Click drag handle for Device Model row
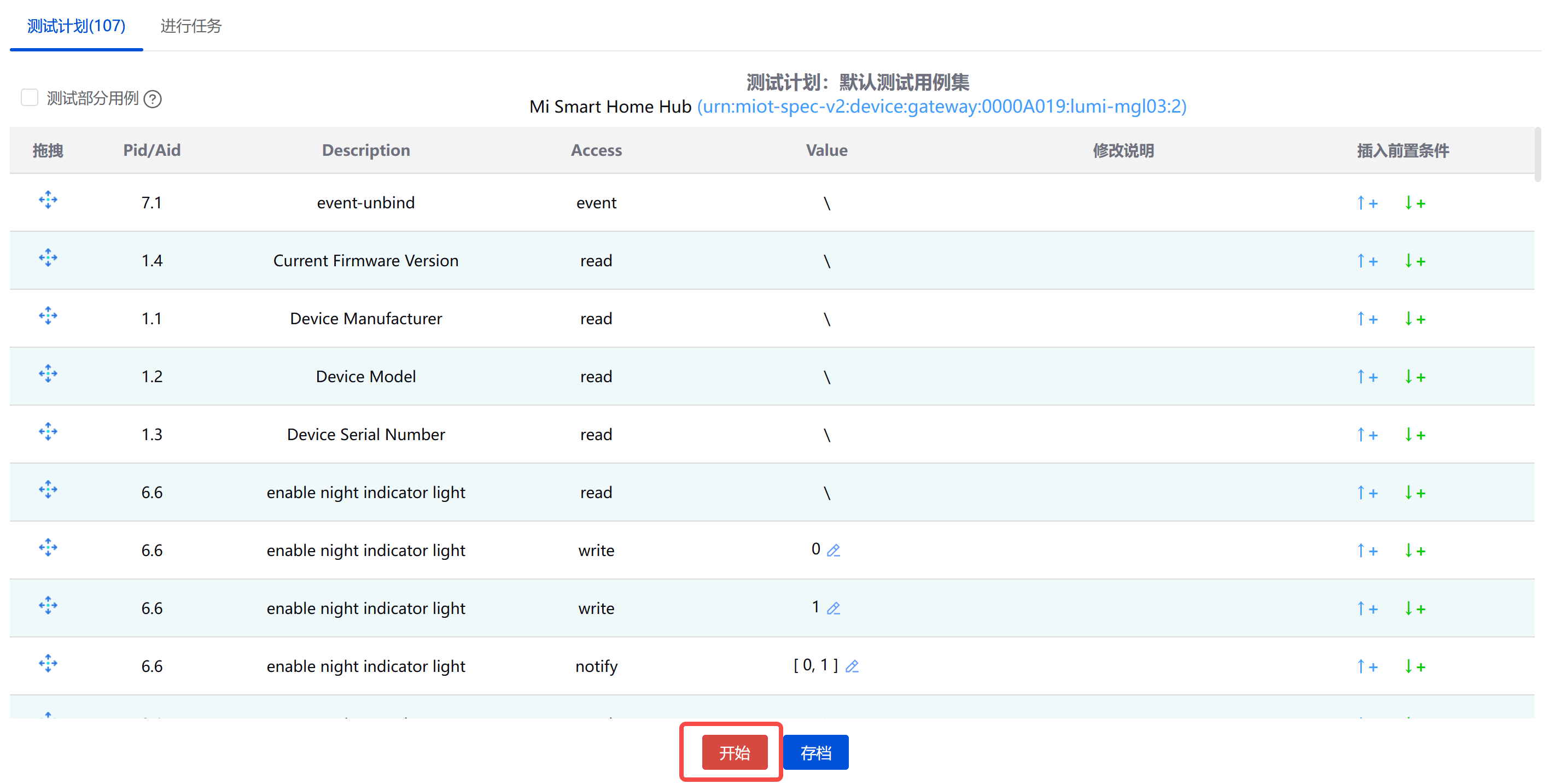The image size is (1550, 784). pos(48,373)
